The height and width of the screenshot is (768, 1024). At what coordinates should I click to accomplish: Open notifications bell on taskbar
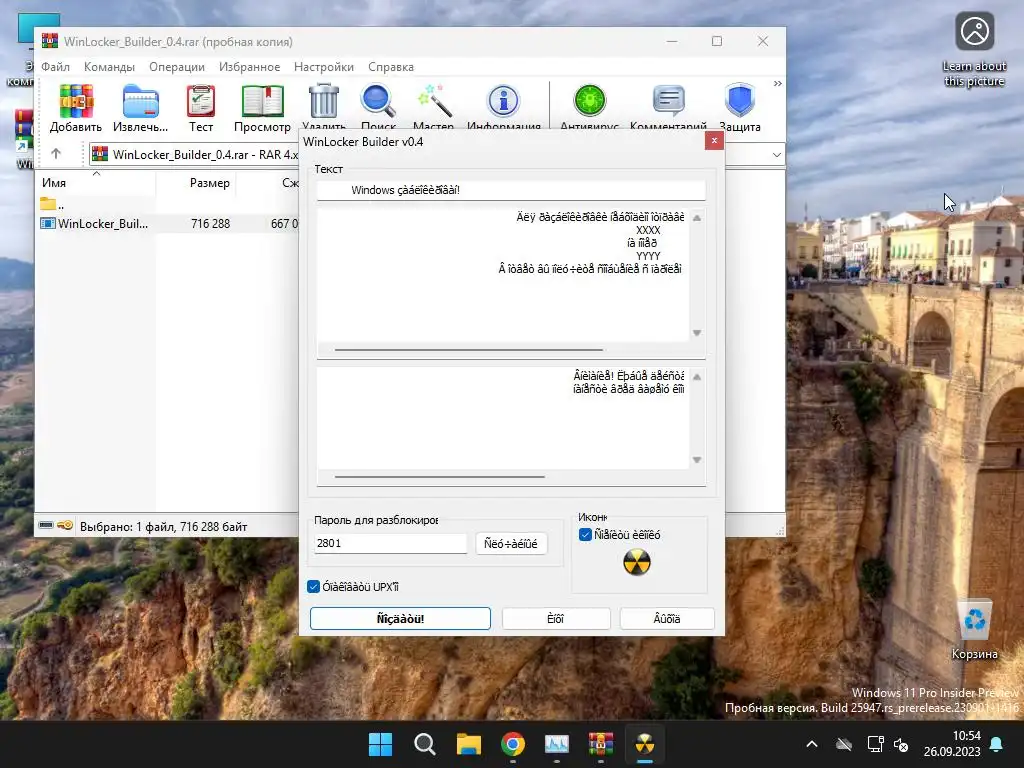997,744
